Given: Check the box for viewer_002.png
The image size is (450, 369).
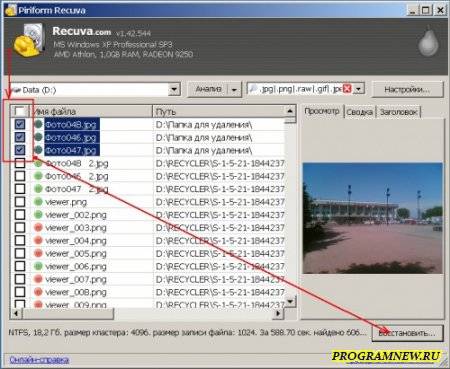Looking at the screenshot, I should 20,215.
